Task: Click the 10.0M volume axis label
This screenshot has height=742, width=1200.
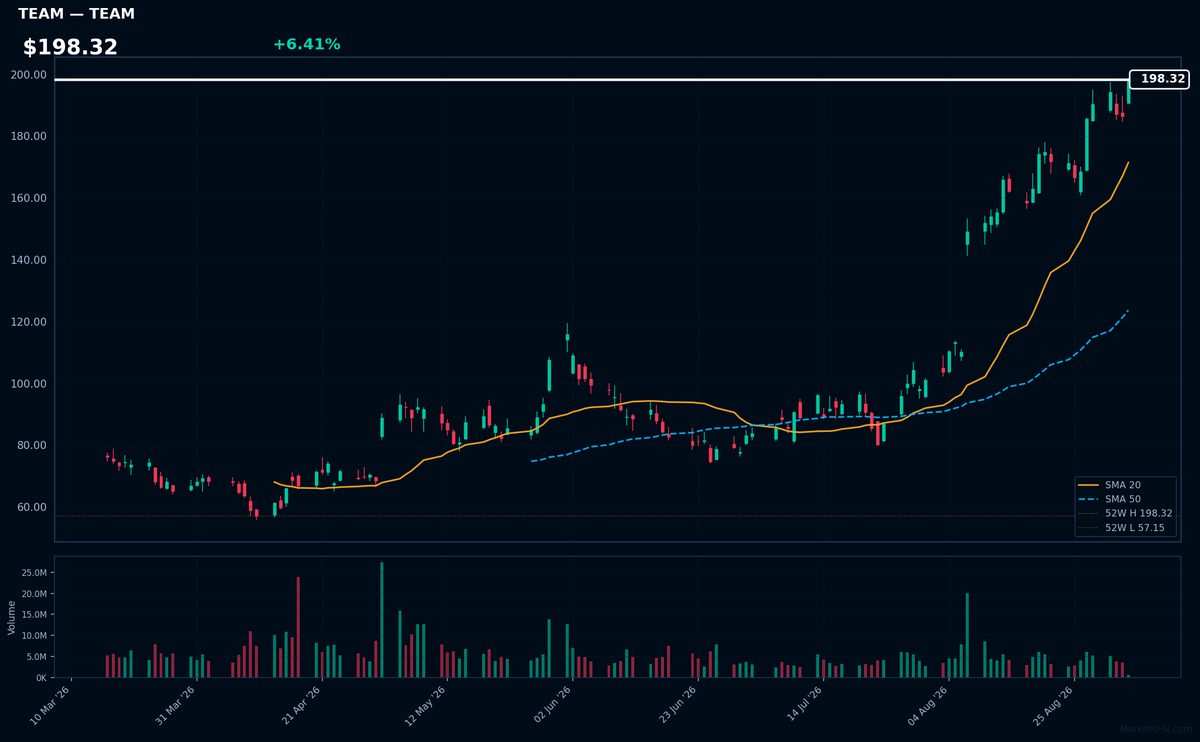Action: pos(32,636)
